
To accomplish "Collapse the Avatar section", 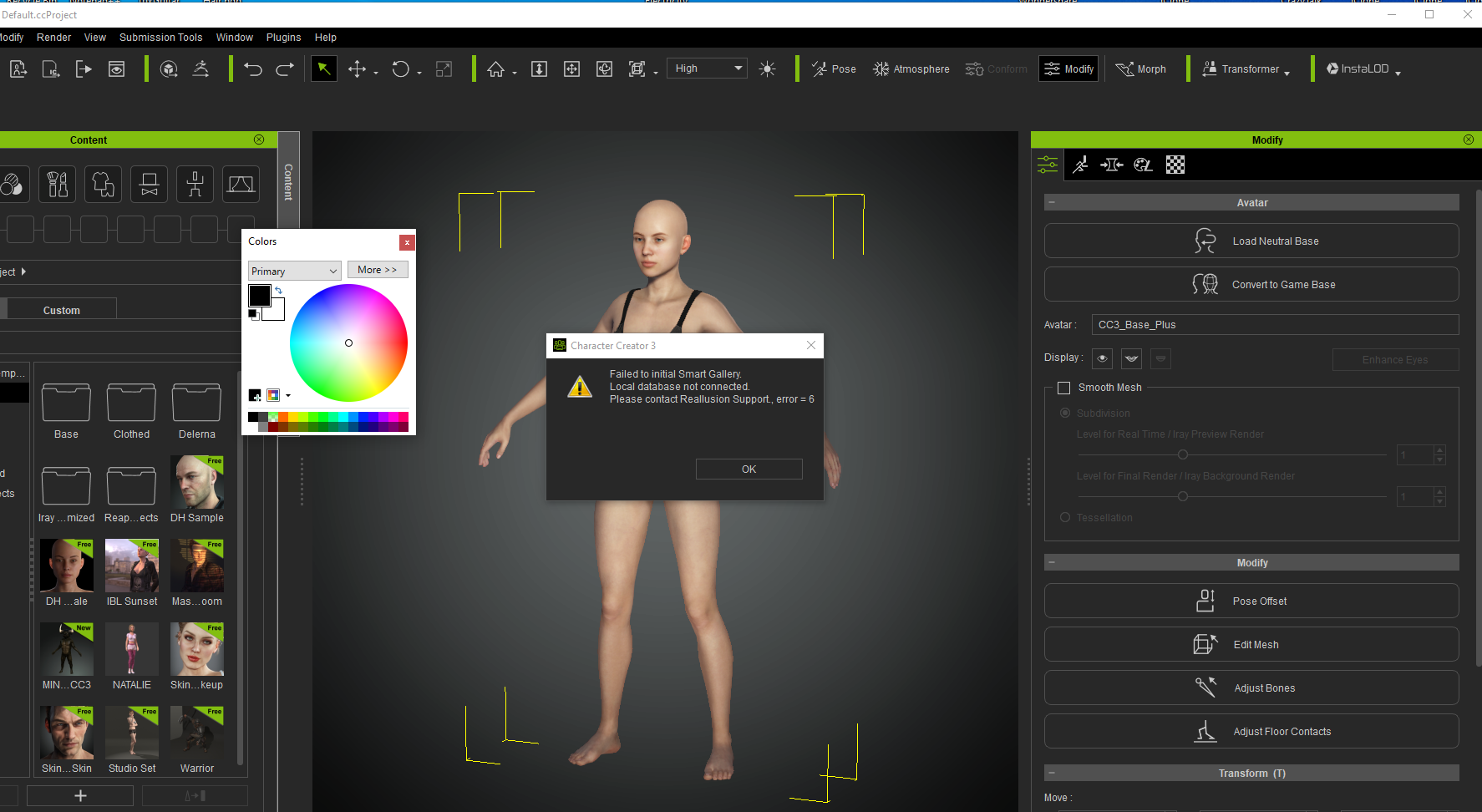I will click(x=1052, y=202).
